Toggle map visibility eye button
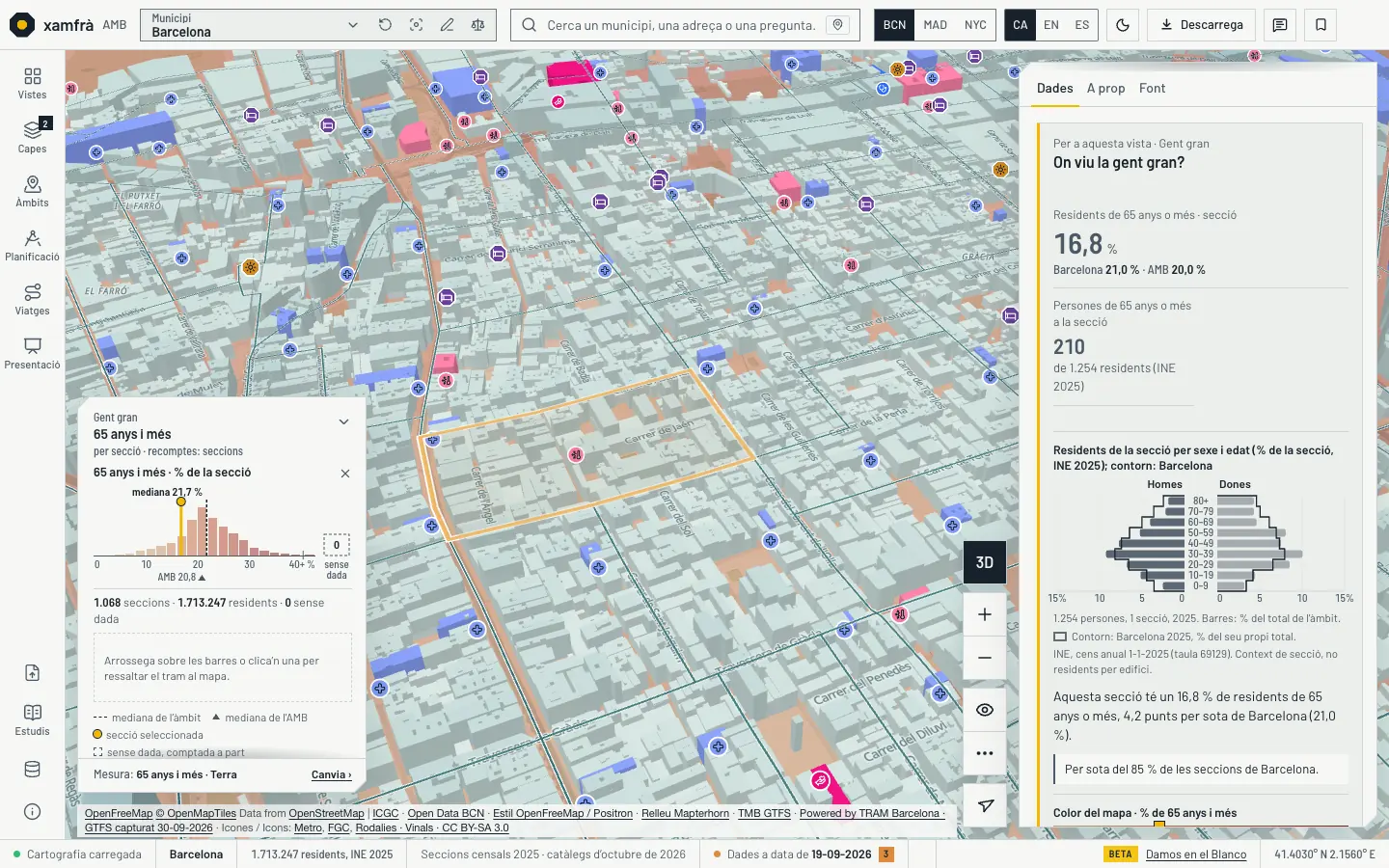This screenshot has height=868, width=1389. [x=985, y=710]
